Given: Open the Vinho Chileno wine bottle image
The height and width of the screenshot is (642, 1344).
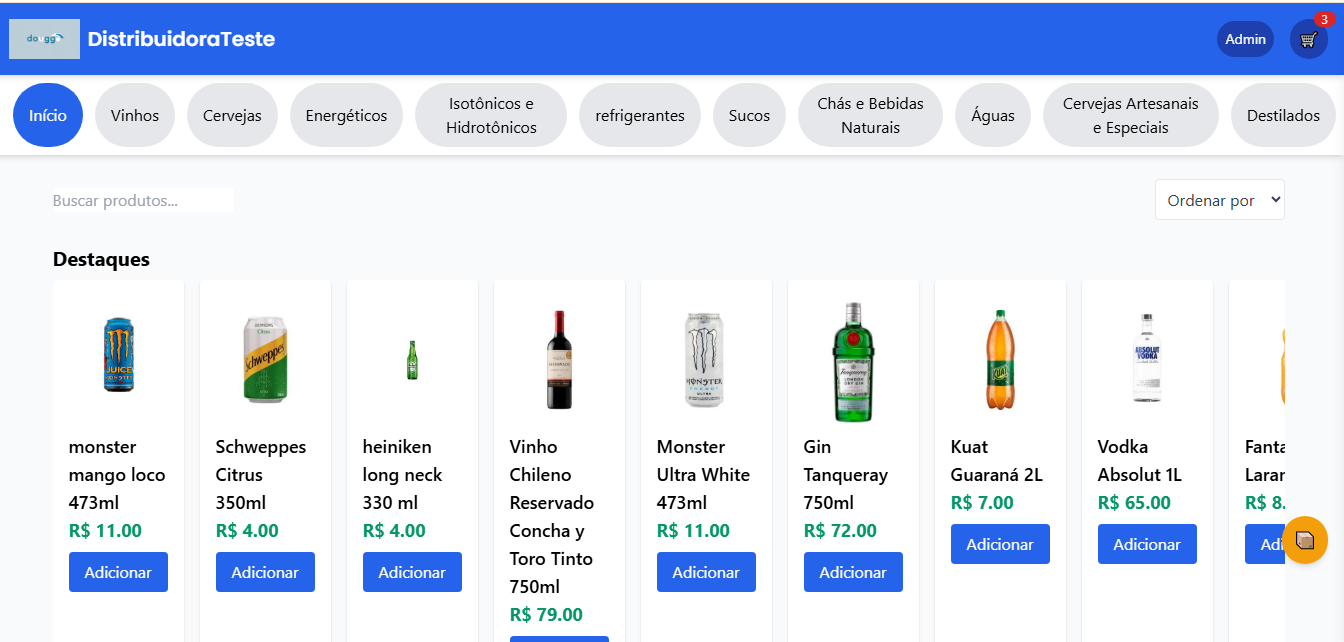Looking at the screenshot, I should pos(559,359).
